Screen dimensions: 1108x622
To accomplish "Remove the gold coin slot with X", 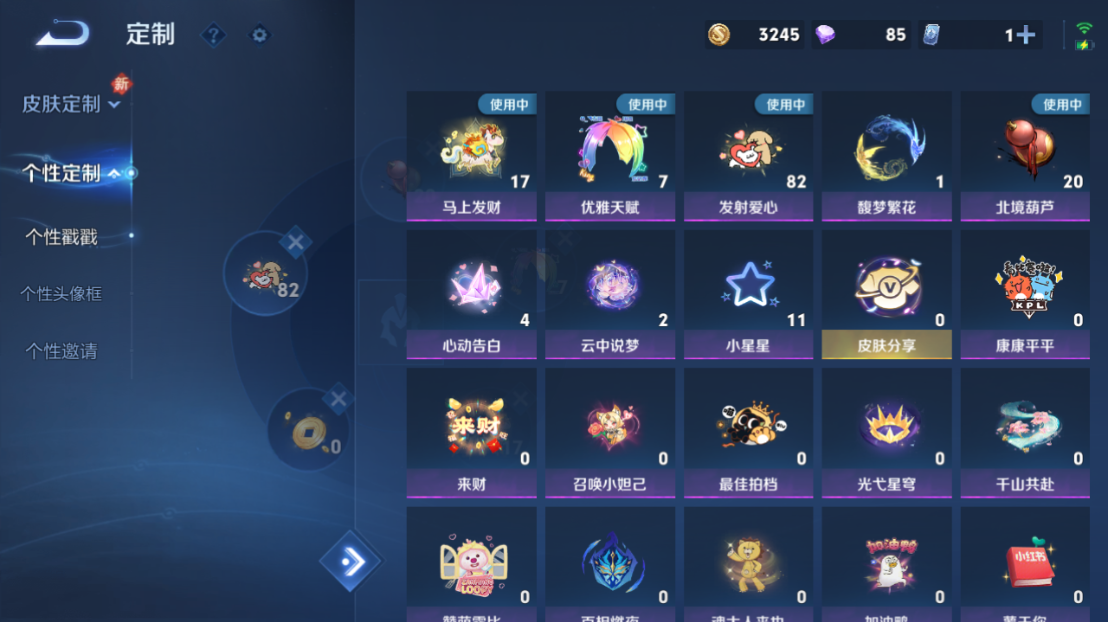I will pos(338,400).
